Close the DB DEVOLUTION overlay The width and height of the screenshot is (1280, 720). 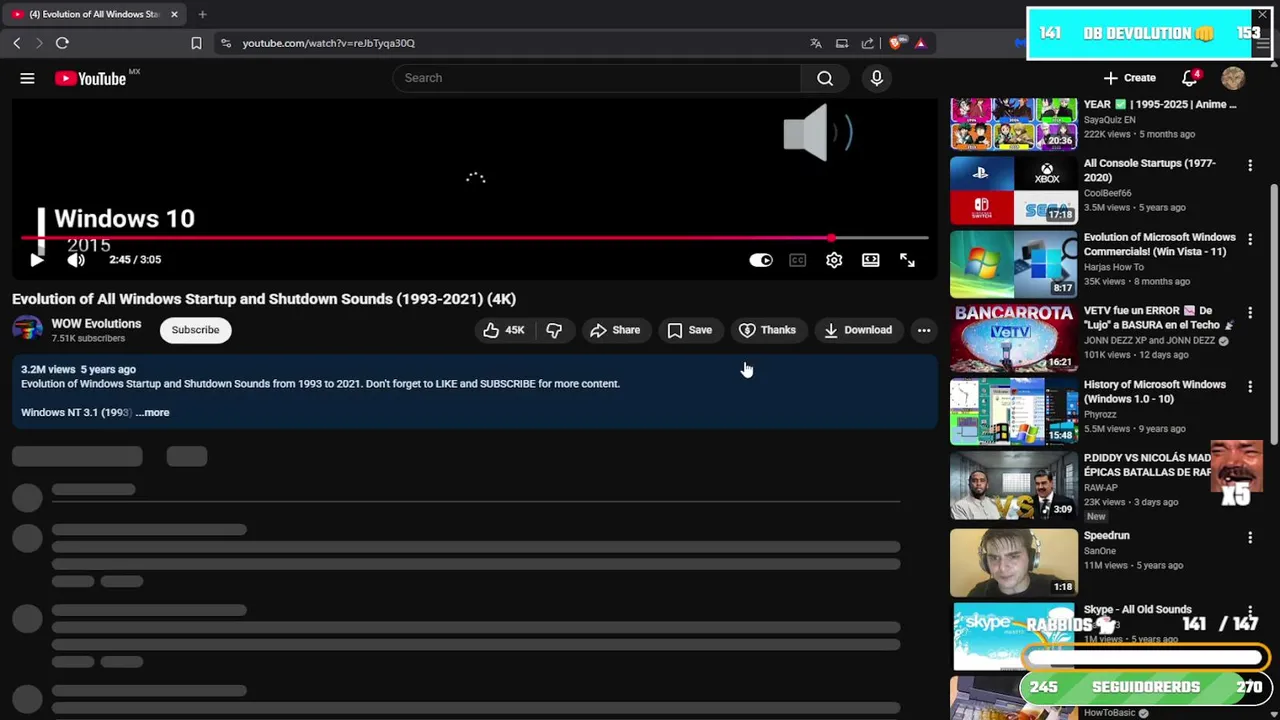pos(1262,15)
